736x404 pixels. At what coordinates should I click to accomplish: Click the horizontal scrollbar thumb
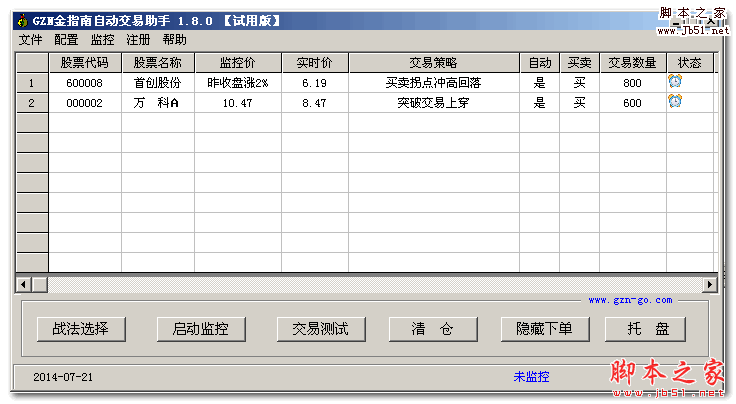pos(39,284)
